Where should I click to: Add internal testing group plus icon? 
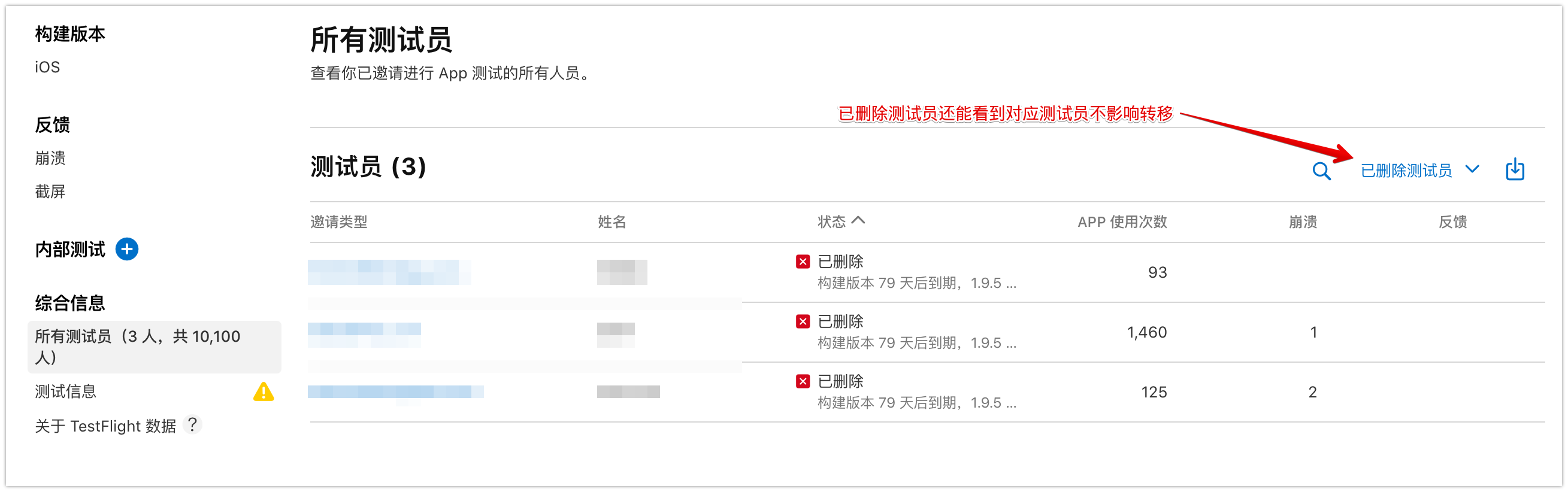126,250
